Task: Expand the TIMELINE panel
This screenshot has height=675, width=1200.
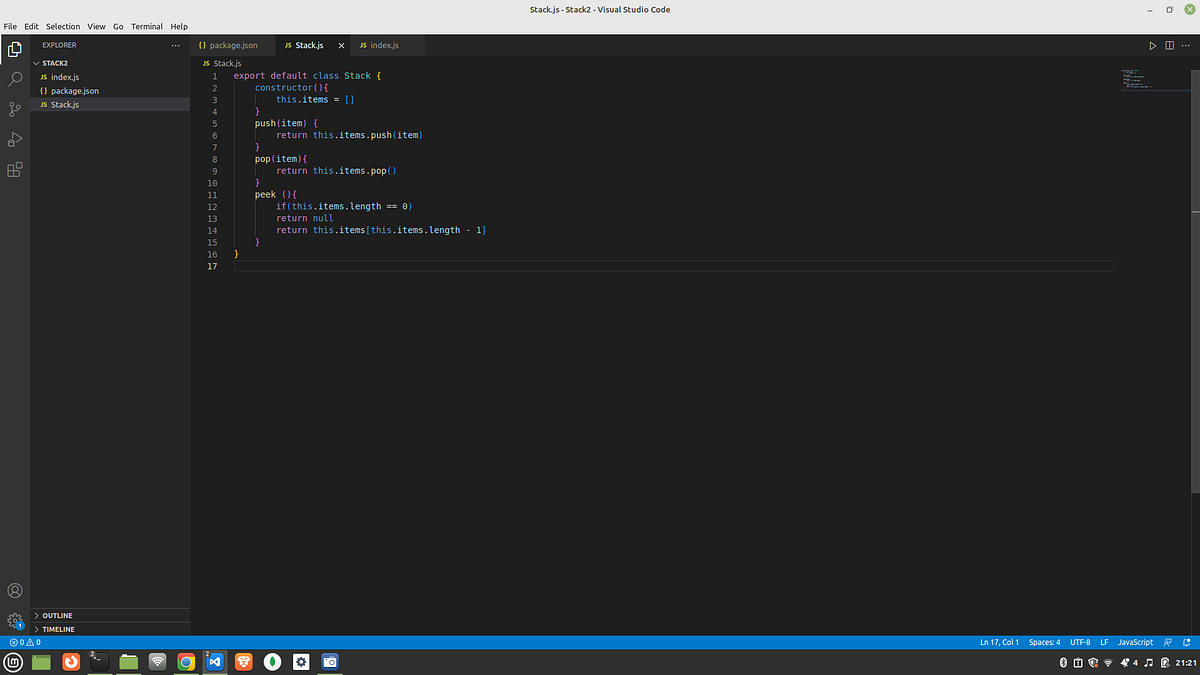Action: (110, 629)
